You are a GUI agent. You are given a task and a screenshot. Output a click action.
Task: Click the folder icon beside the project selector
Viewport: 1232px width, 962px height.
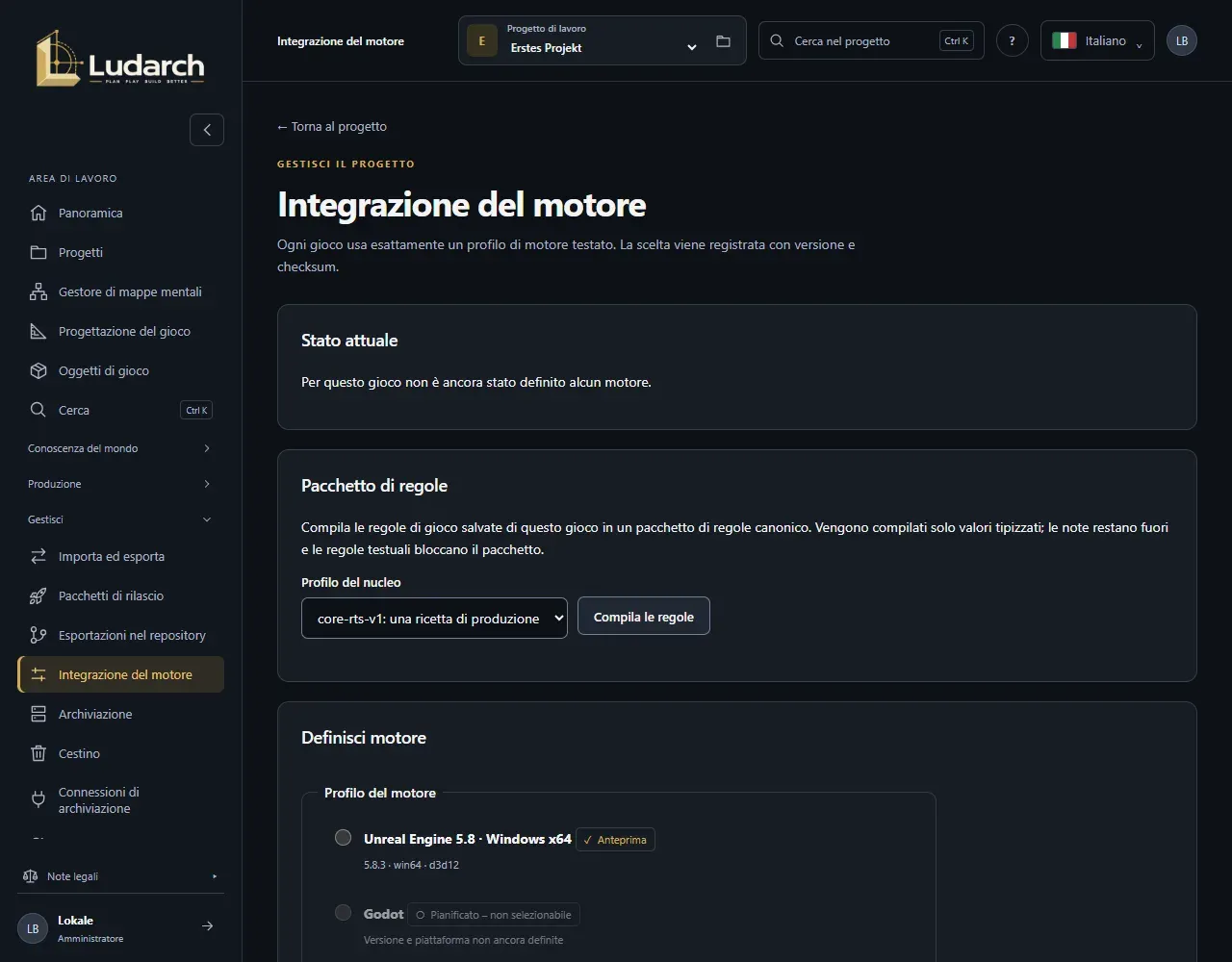[724, 41]
